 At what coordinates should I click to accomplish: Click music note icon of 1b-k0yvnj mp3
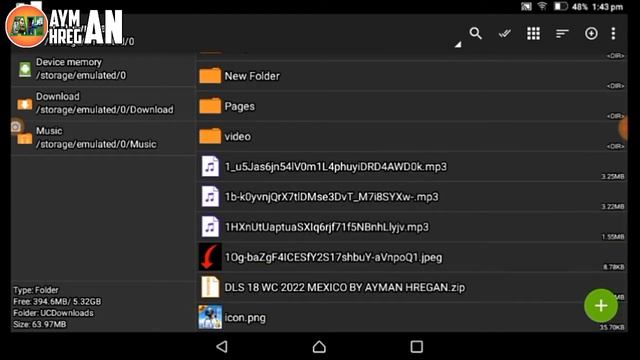pos(210,197)
